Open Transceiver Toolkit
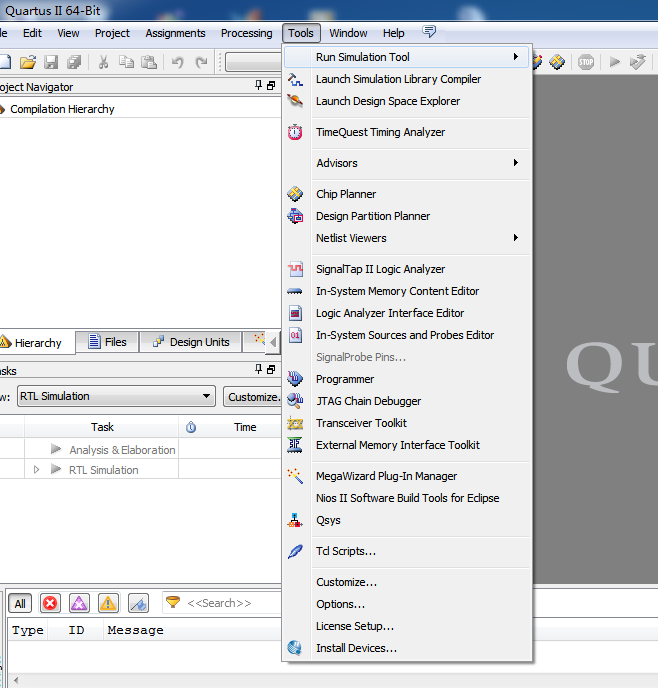Image resolution: width=658 pixels, height=688 pixels. 361,423
